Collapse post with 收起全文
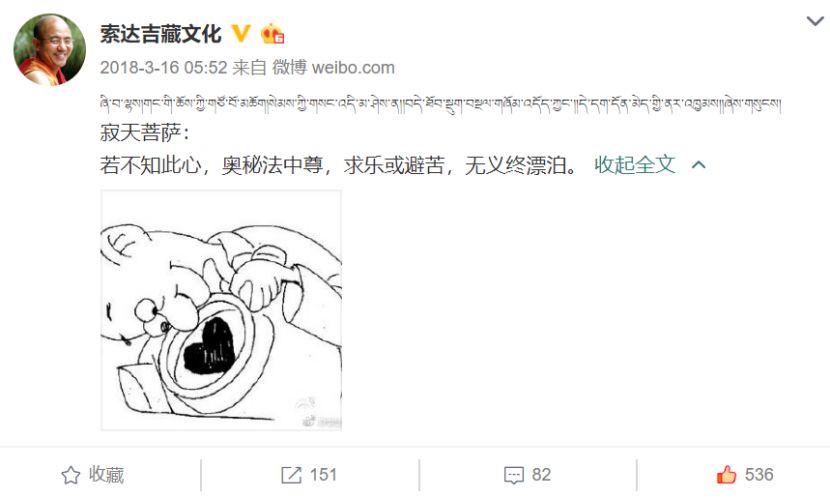The width and height of the screenshot is (830, 498). coord(635,165)
